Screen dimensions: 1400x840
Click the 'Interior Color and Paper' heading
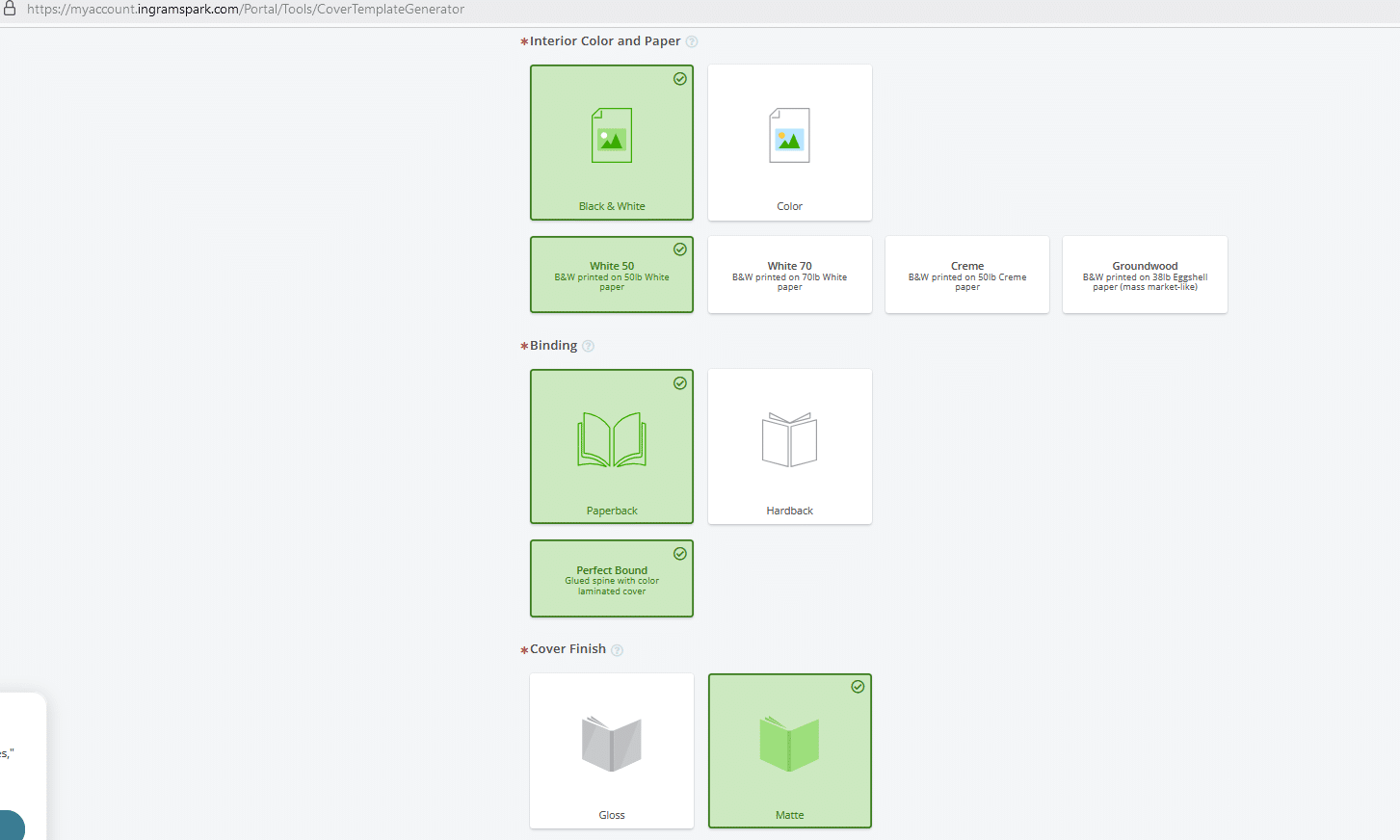coord(605,41)
